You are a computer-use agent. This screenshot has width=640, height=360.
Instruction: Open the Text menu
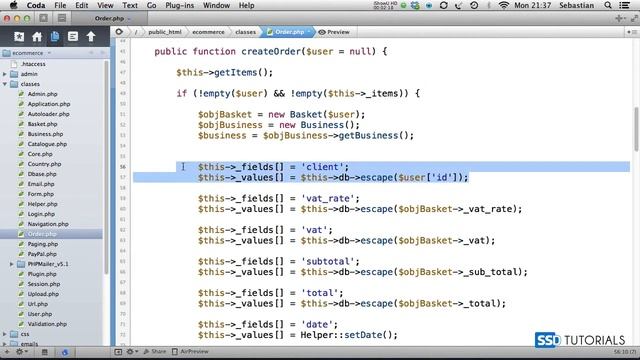tap(130, 5)
